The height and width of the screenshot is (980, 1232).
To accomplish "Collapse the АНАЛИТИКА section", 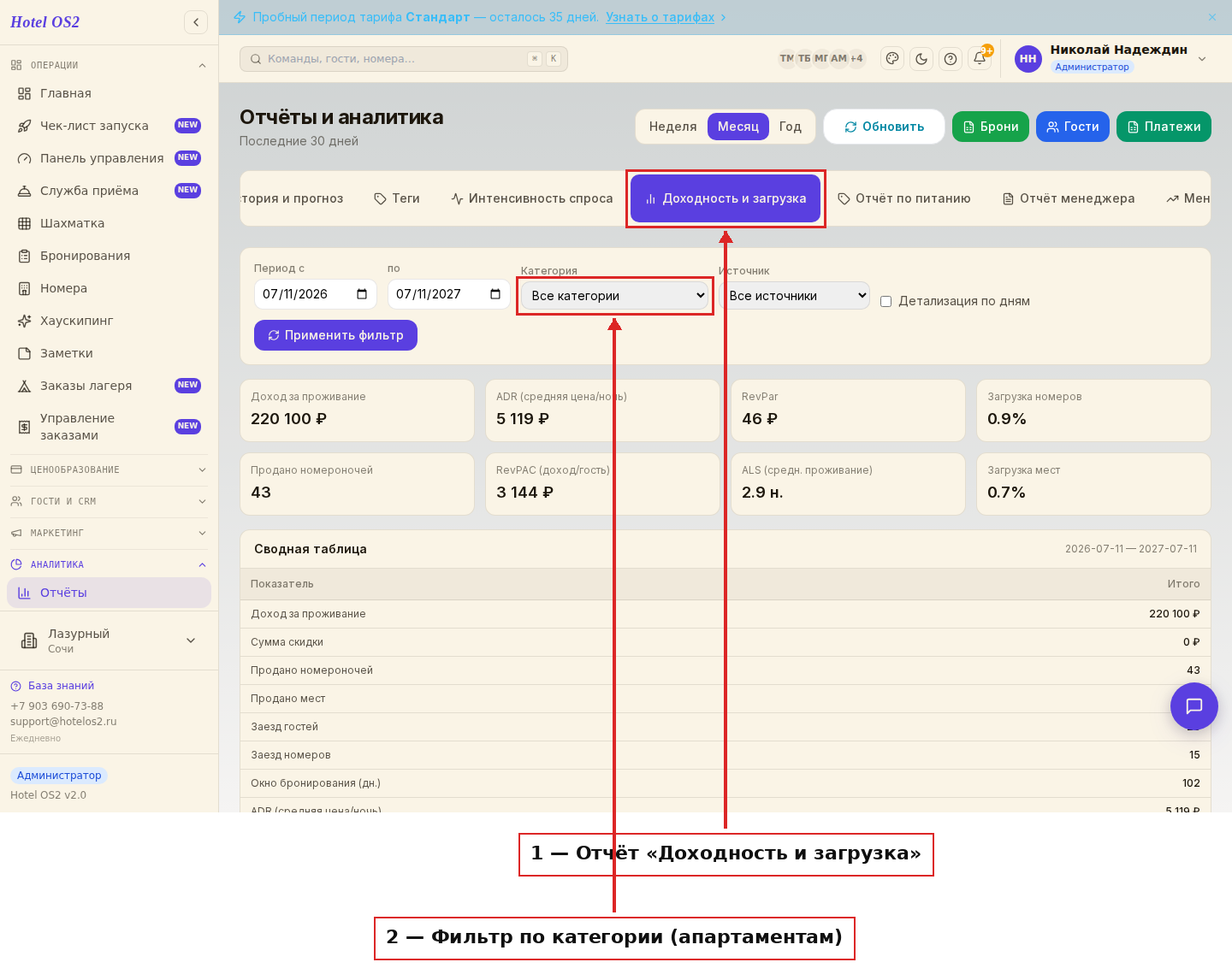I will point(110,564).
